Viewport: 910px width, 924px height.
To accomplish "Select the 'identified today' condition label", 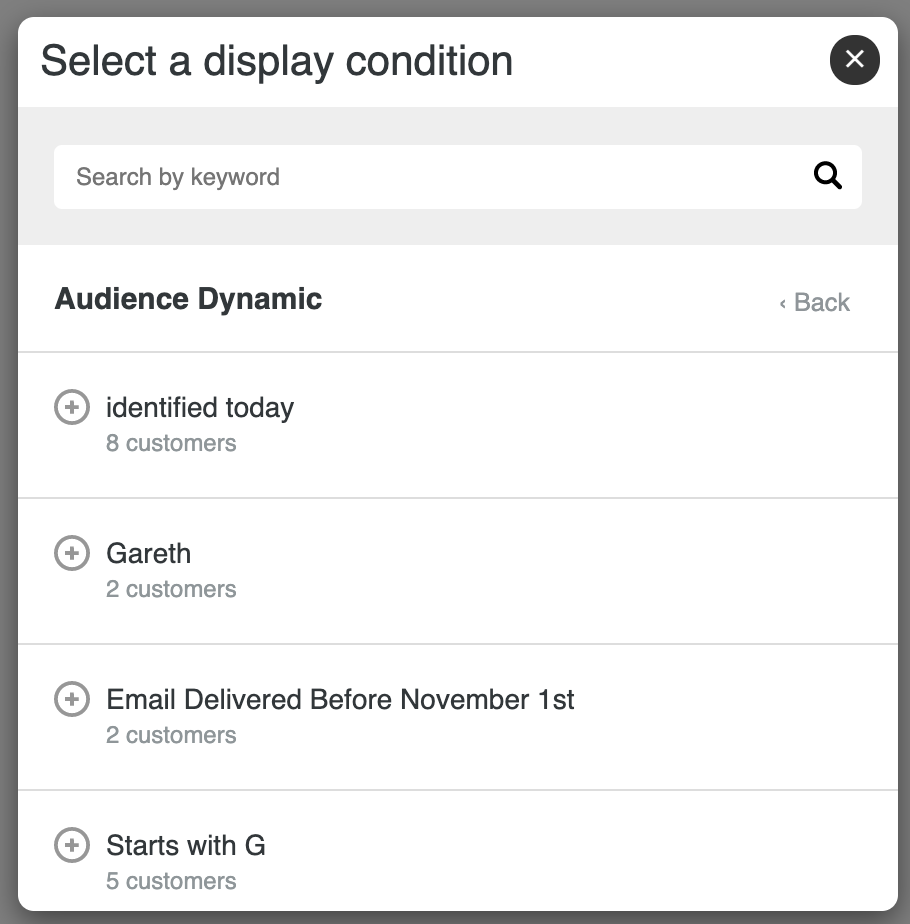I will tap(200, 408).
